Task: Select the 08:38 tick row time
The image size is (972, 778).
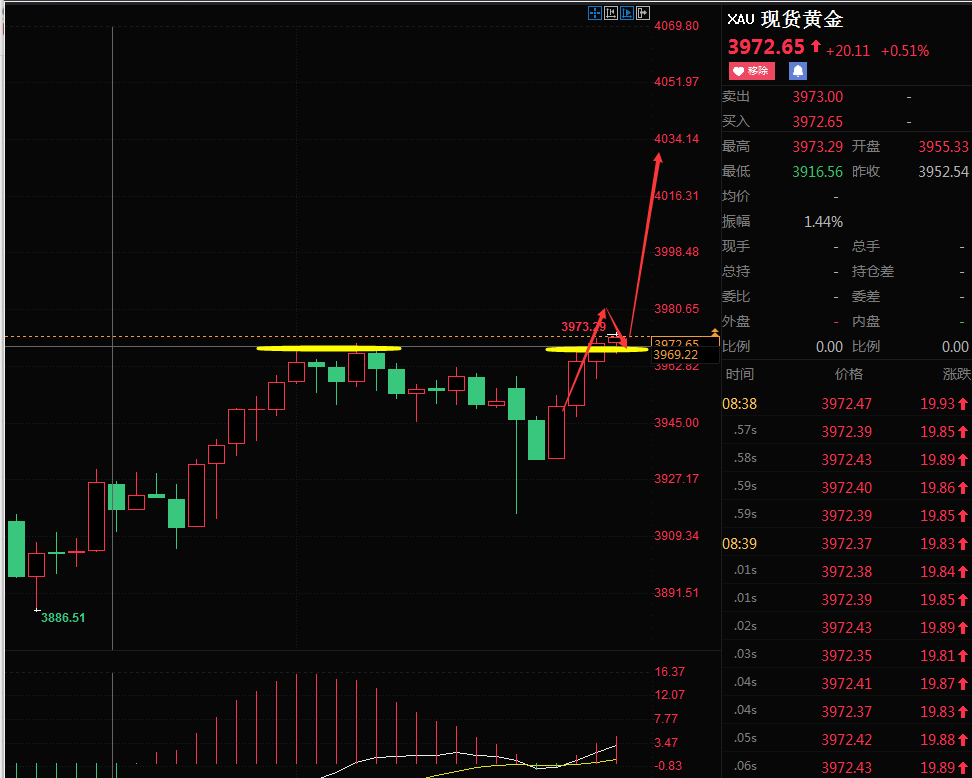Action: coord(740,404)
